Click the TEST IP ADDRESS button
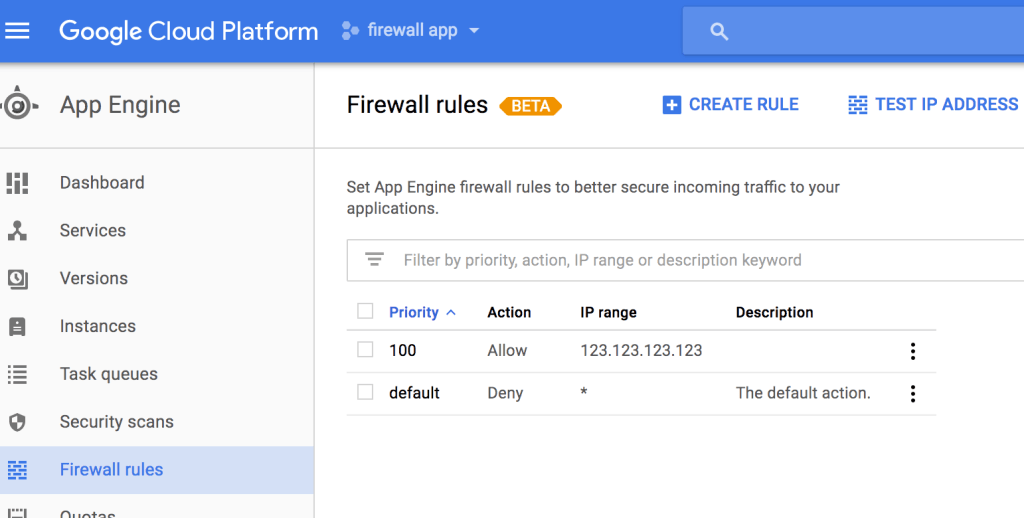Viewport: 1024px width, 518px height. pos(933,105)
